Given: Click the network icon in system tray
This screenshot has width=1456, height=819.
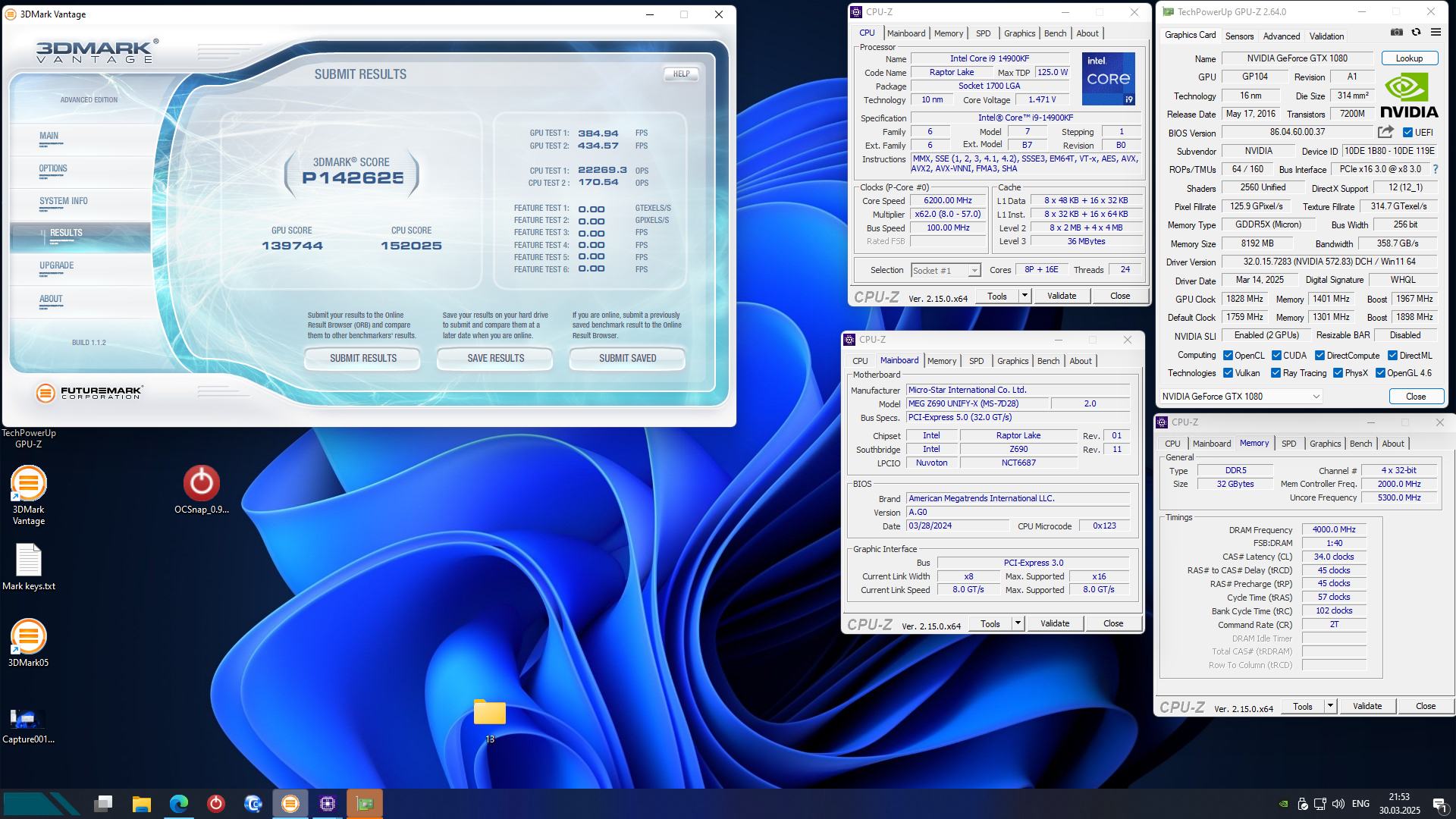Looking at the screenshot, I should (1320, 804).
